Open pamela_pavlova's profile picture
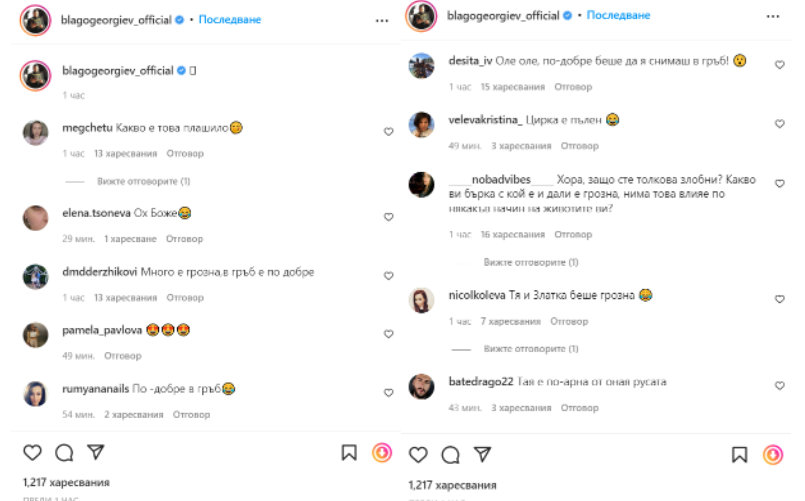 [36, 334]
